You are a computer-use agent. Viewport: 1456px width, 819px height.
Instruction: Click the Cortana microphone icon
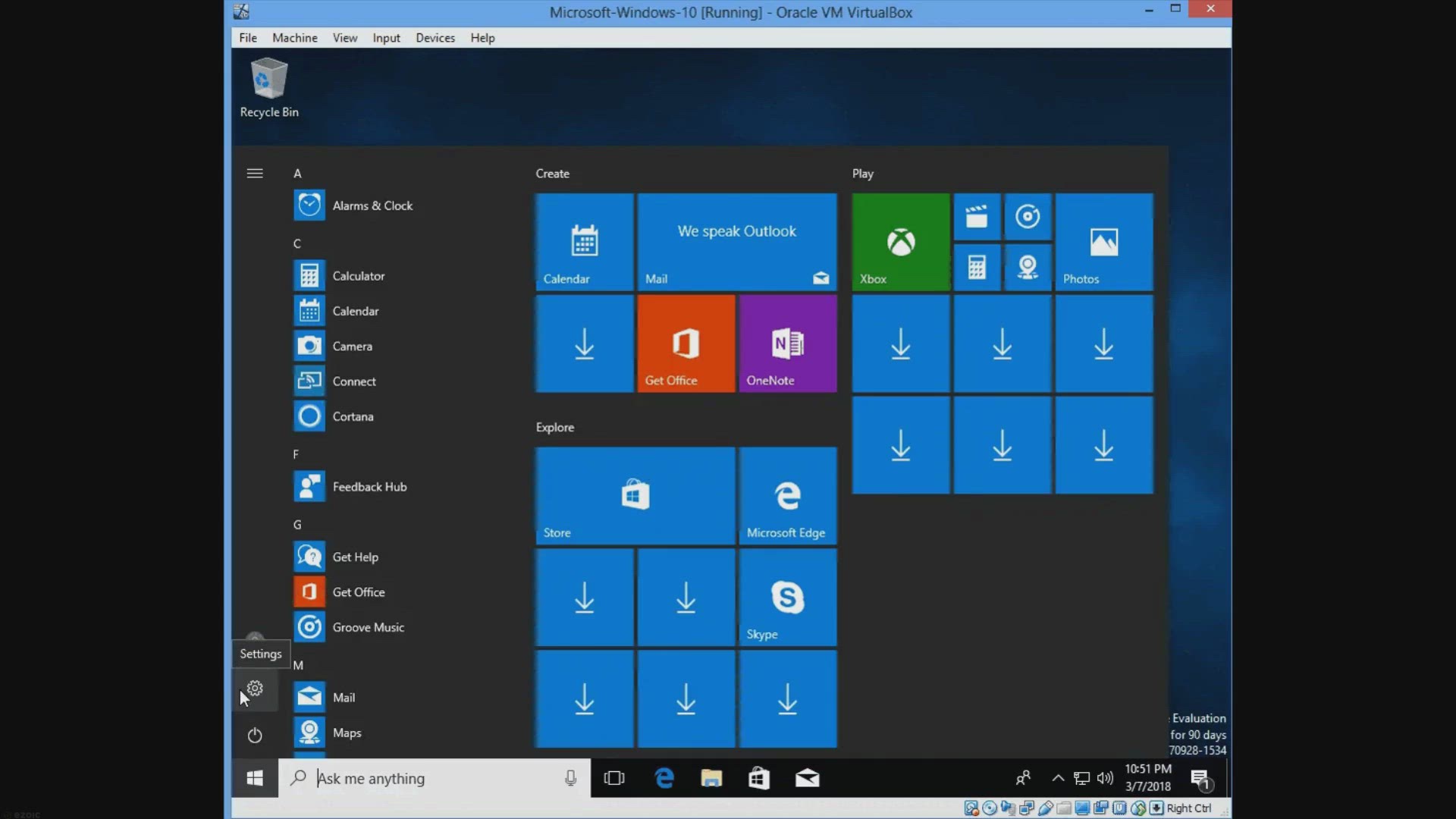click(570, 778)
